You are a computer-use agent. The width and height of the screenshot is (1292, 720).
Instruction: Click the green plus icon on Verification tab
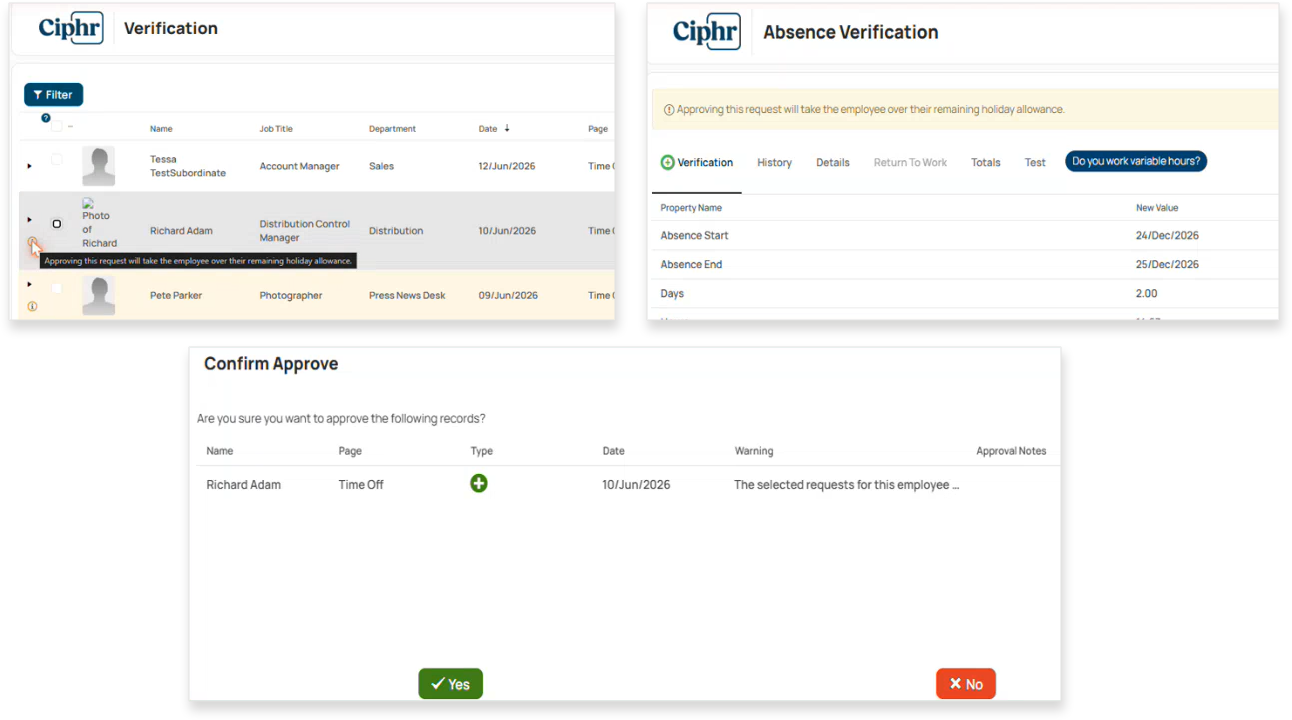coord(667,162)
